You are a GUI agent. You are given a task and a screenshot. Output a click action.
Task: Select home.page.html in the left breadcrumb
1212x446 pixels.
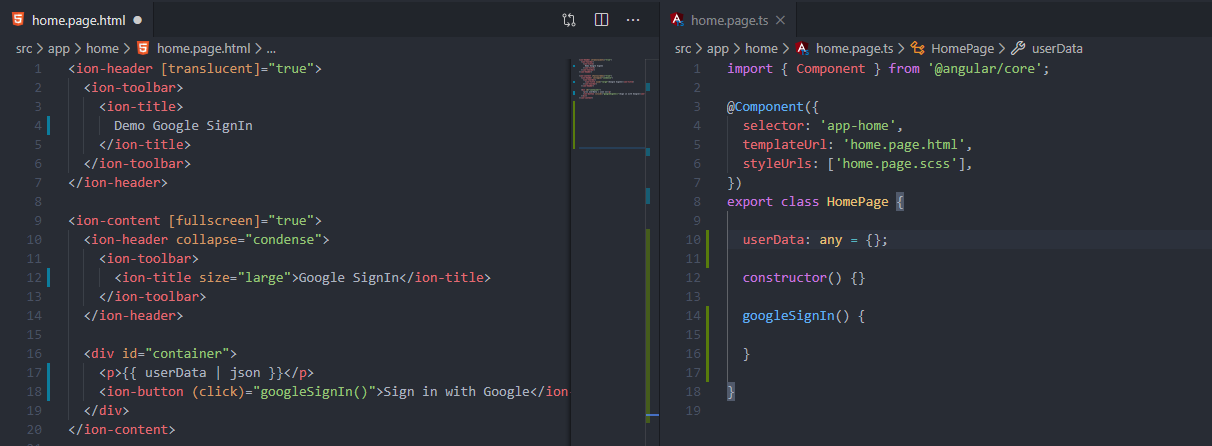(203, 48)
